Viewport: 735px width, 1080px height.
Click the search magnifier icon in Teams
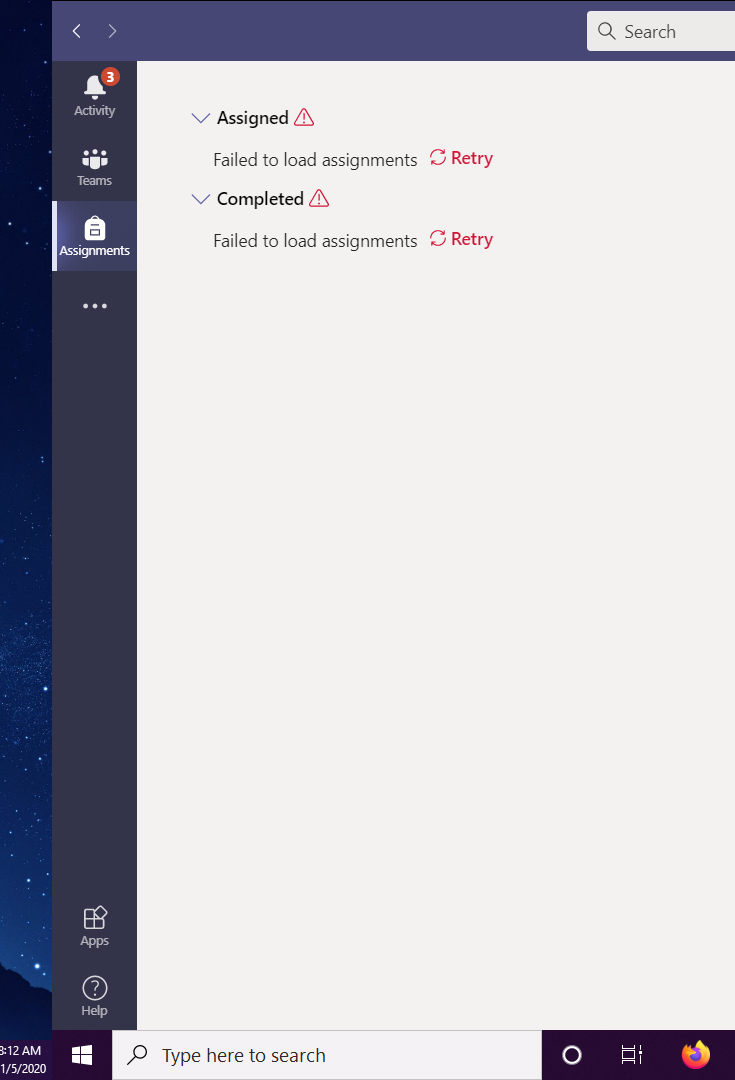coord(606,31)
